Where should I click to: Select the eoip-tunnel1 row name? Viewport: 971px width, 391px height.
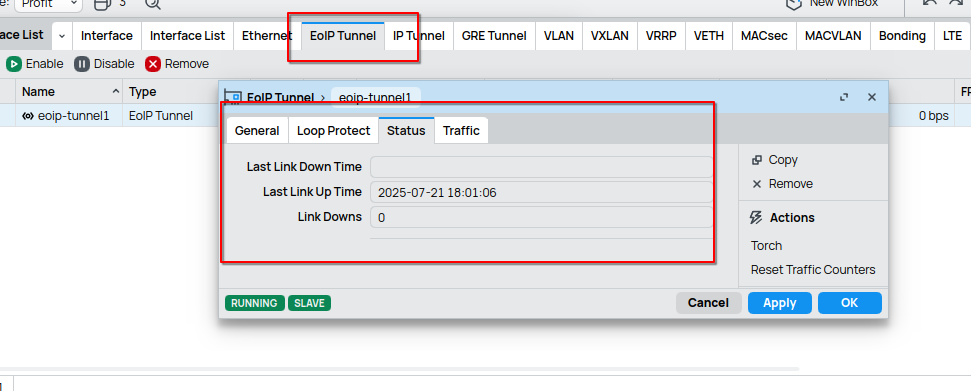(74, 116)
